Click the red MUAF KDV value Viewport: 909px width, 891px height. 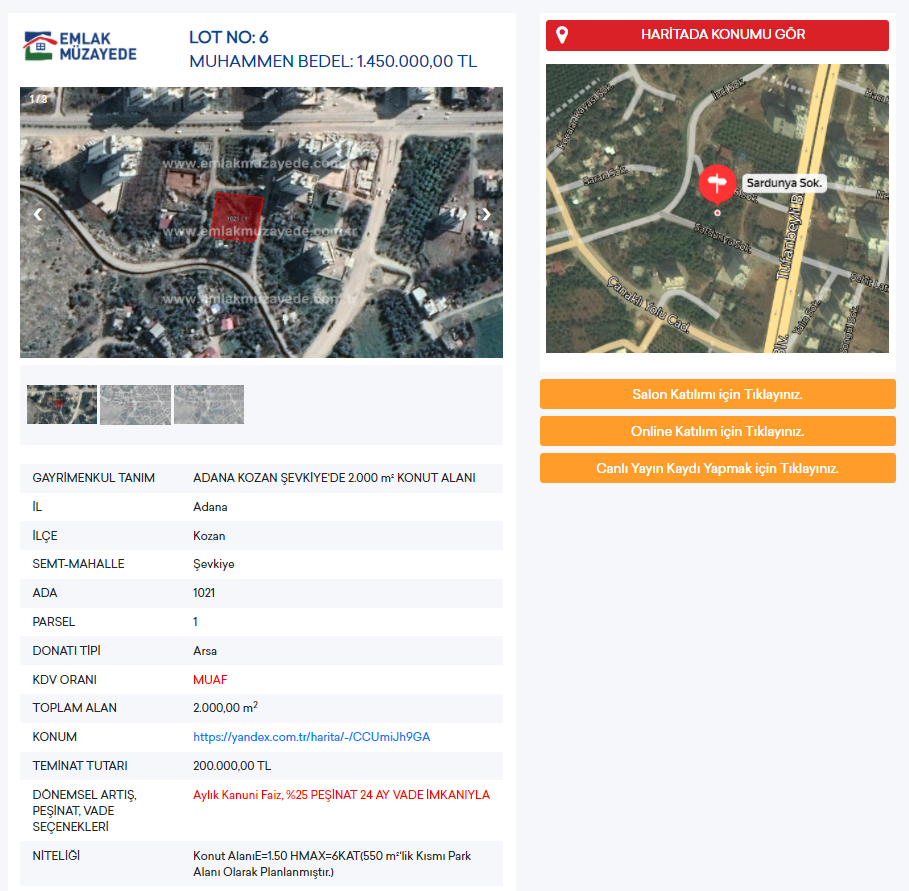(x=210, y=680)
